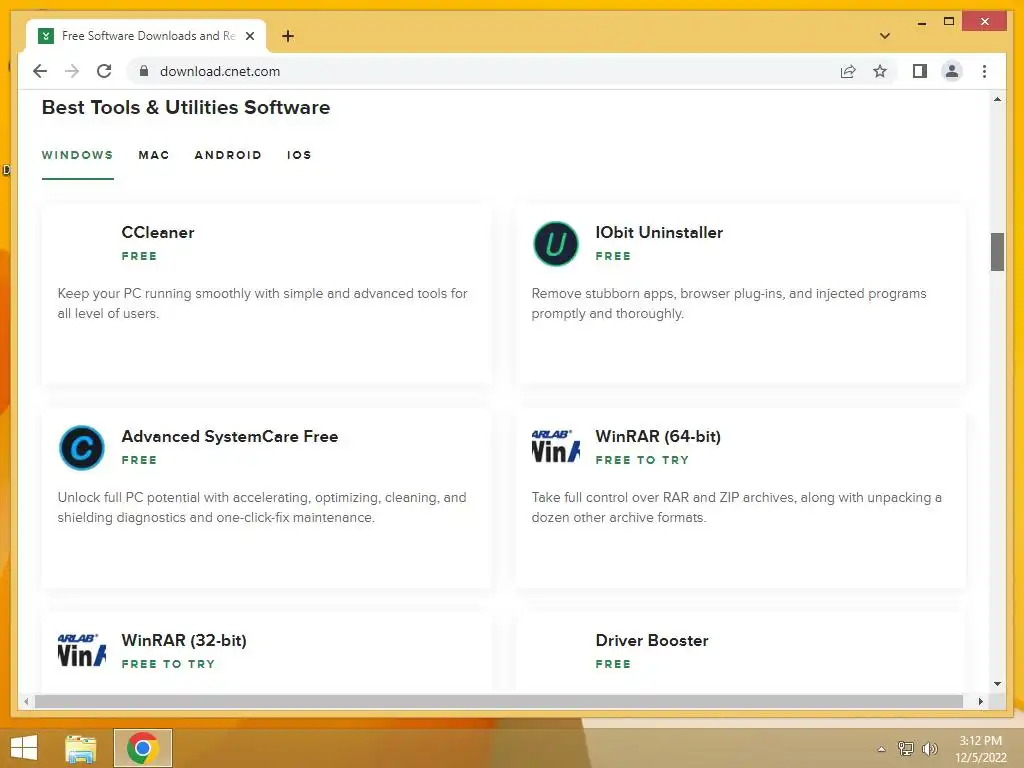The image size is (1024, 768).
Task: Click the scroll up arrow
Action: coord(997,99)
